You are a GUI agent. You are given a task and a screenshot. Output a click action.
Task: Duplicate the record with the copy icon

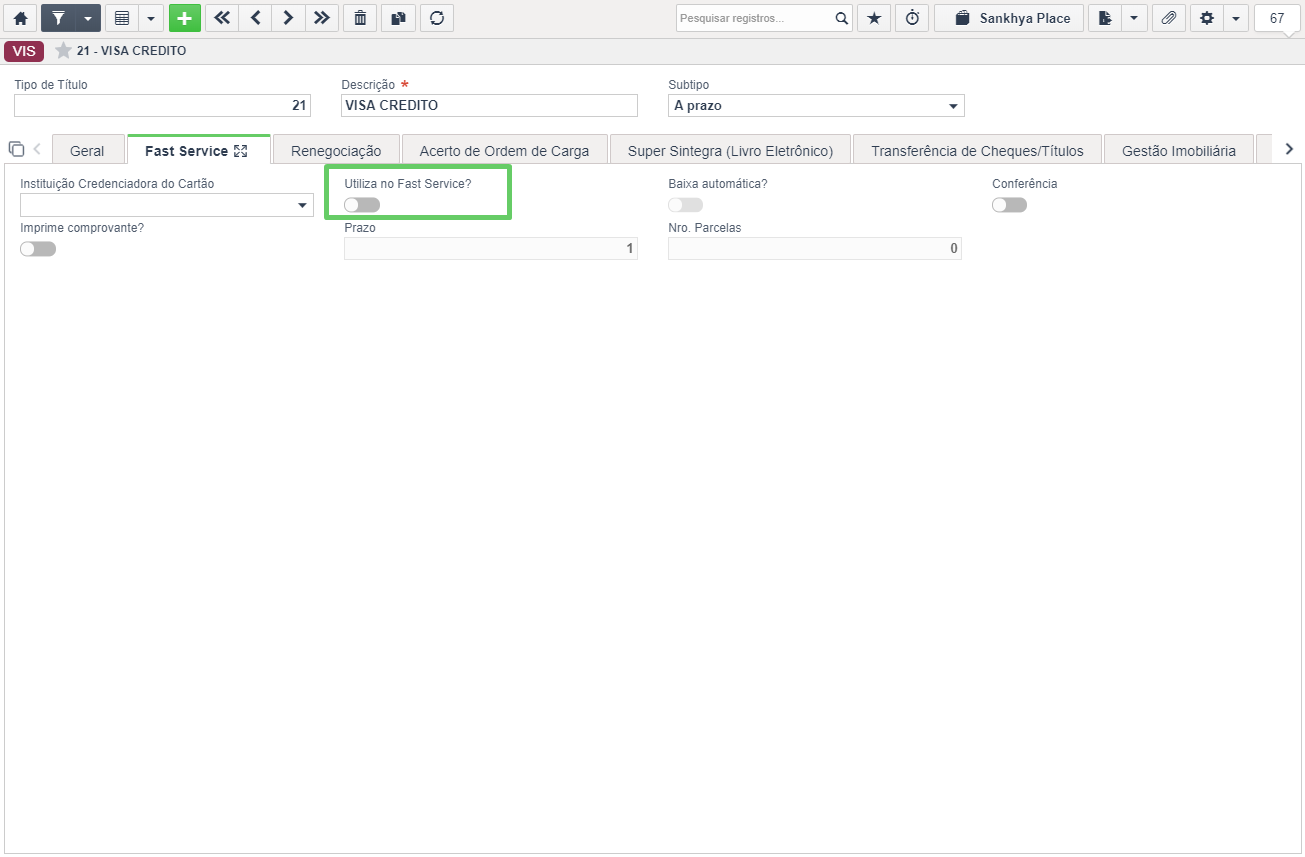coord(398,18)
